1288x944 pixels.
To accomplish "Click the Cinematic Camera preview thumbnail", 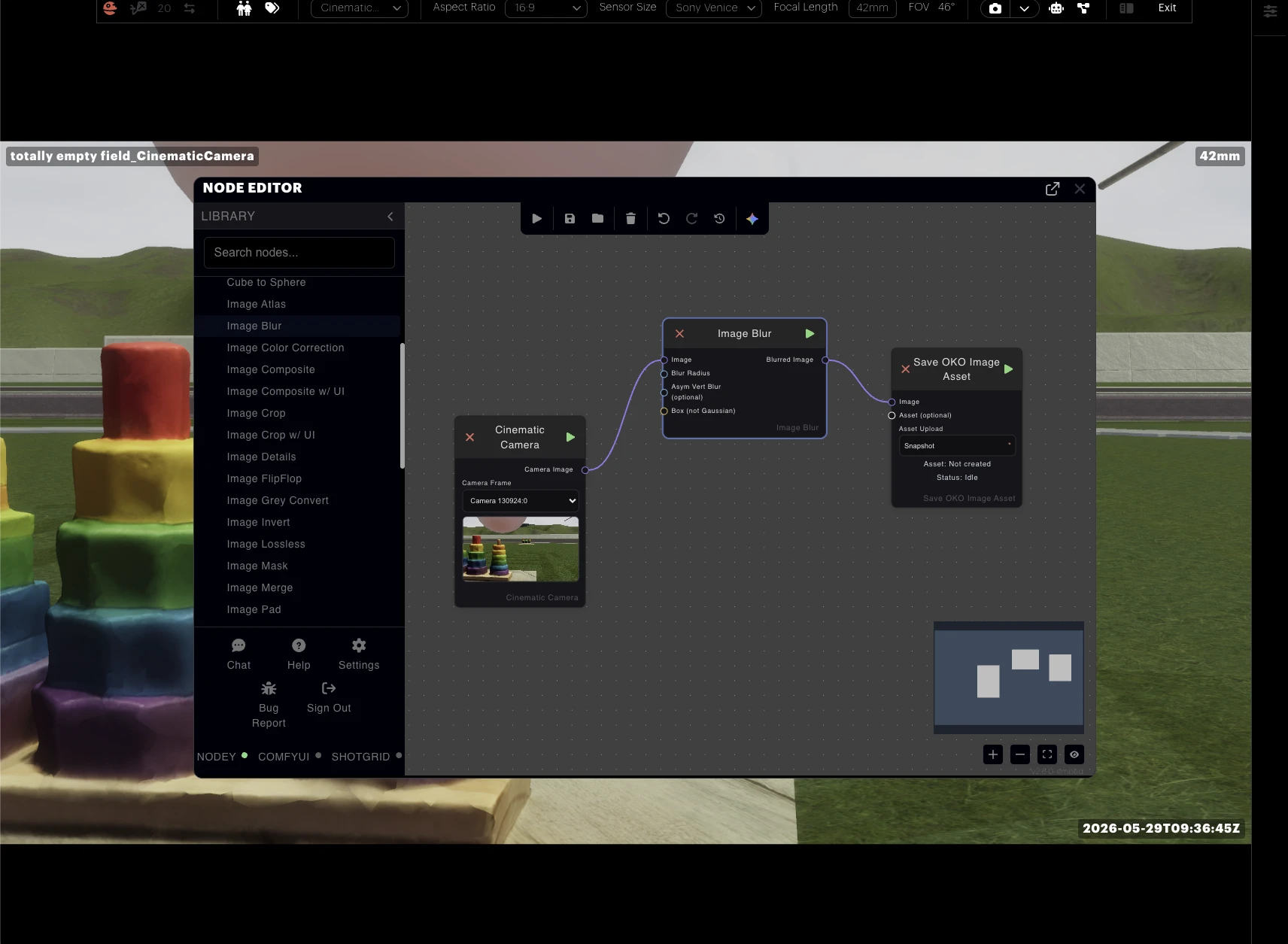I will coord(521,549).
